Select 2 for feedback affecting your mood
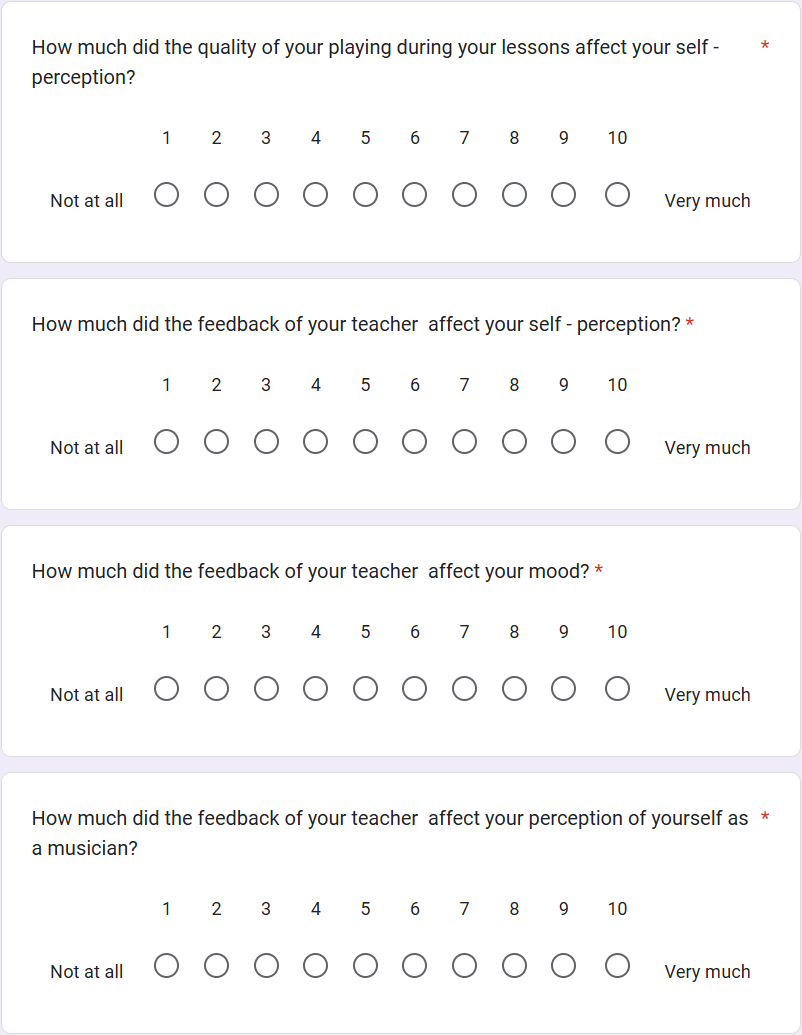 (x=216, y=688)
